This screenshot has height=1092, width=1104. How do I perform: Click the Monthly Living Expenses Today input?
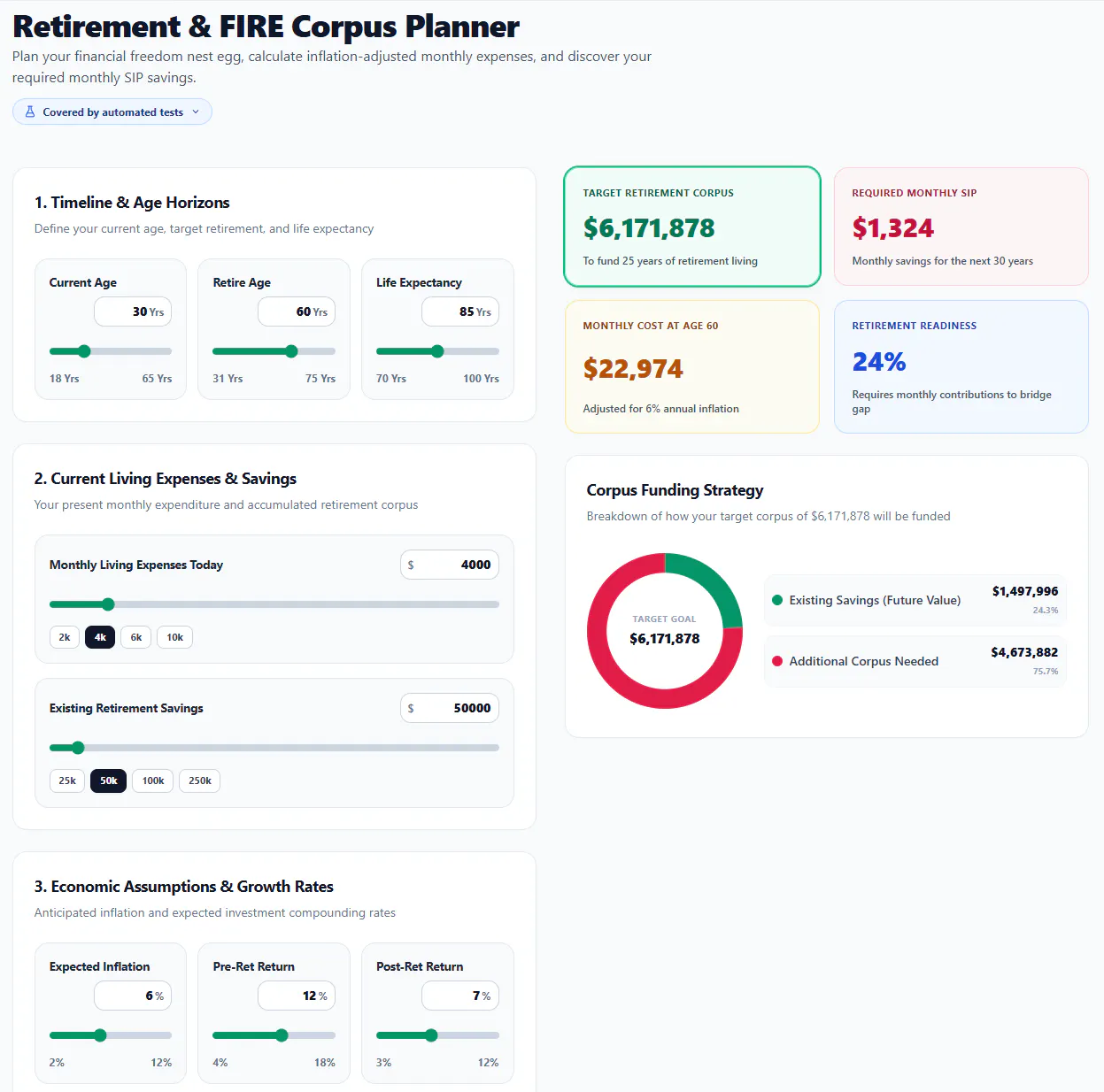[450, 565]
